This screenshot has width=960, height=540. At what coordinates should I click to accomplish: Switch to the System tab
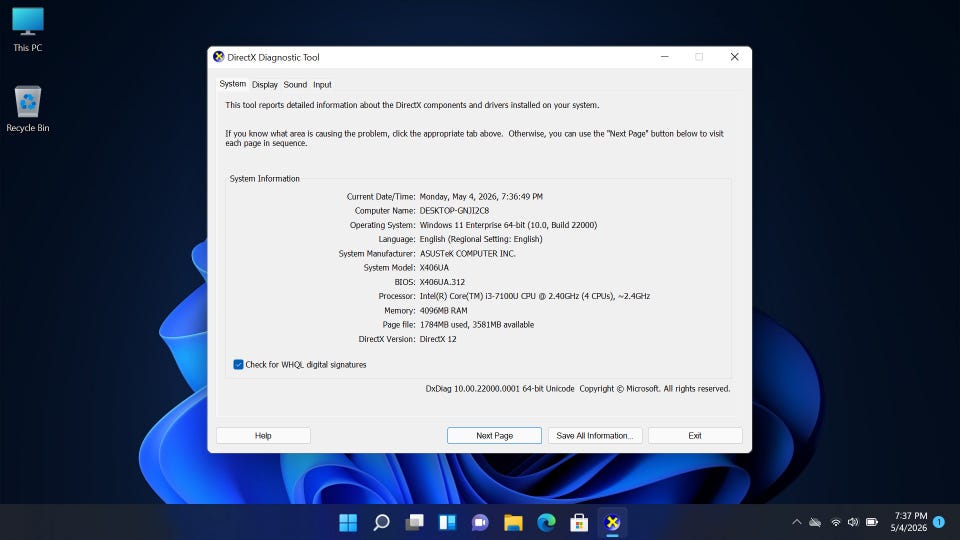pos(233,84)
